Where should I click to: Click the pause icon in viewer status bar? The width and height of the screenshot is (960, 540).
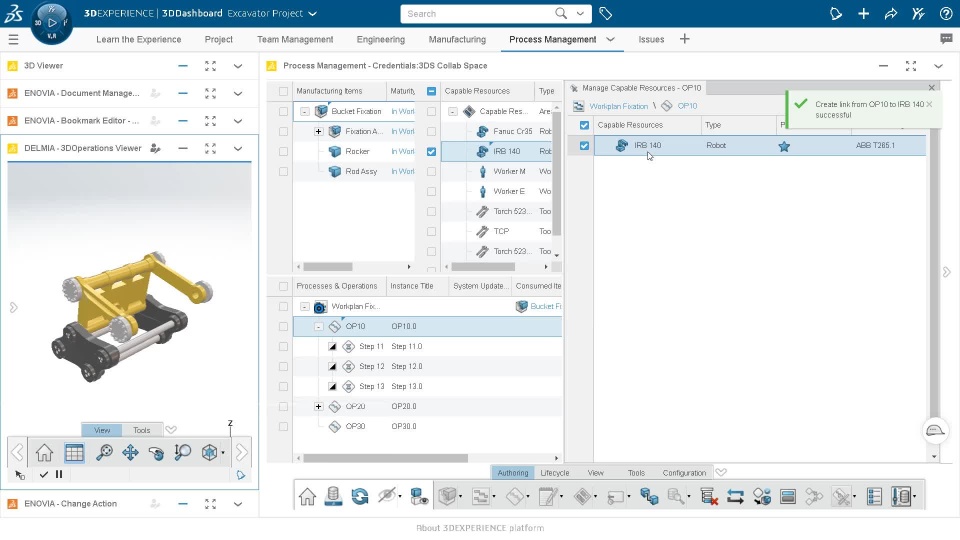tap(59, 474)
